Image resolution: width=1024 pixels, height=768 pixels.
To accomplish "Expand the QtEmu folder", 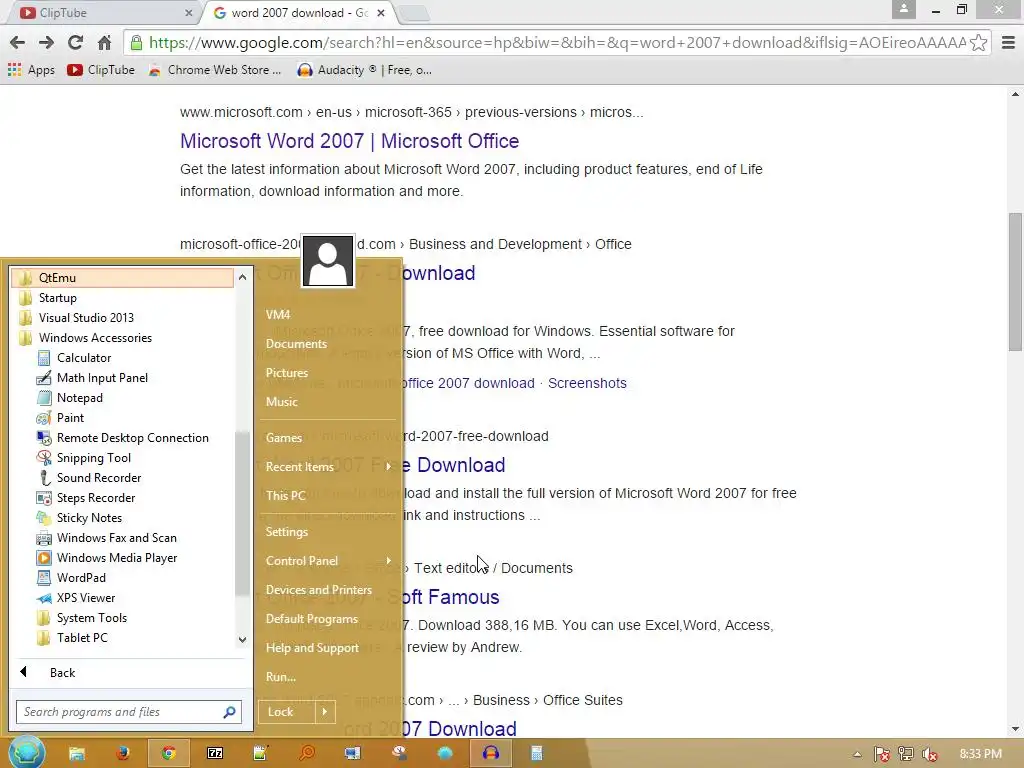I will point(122,278).
